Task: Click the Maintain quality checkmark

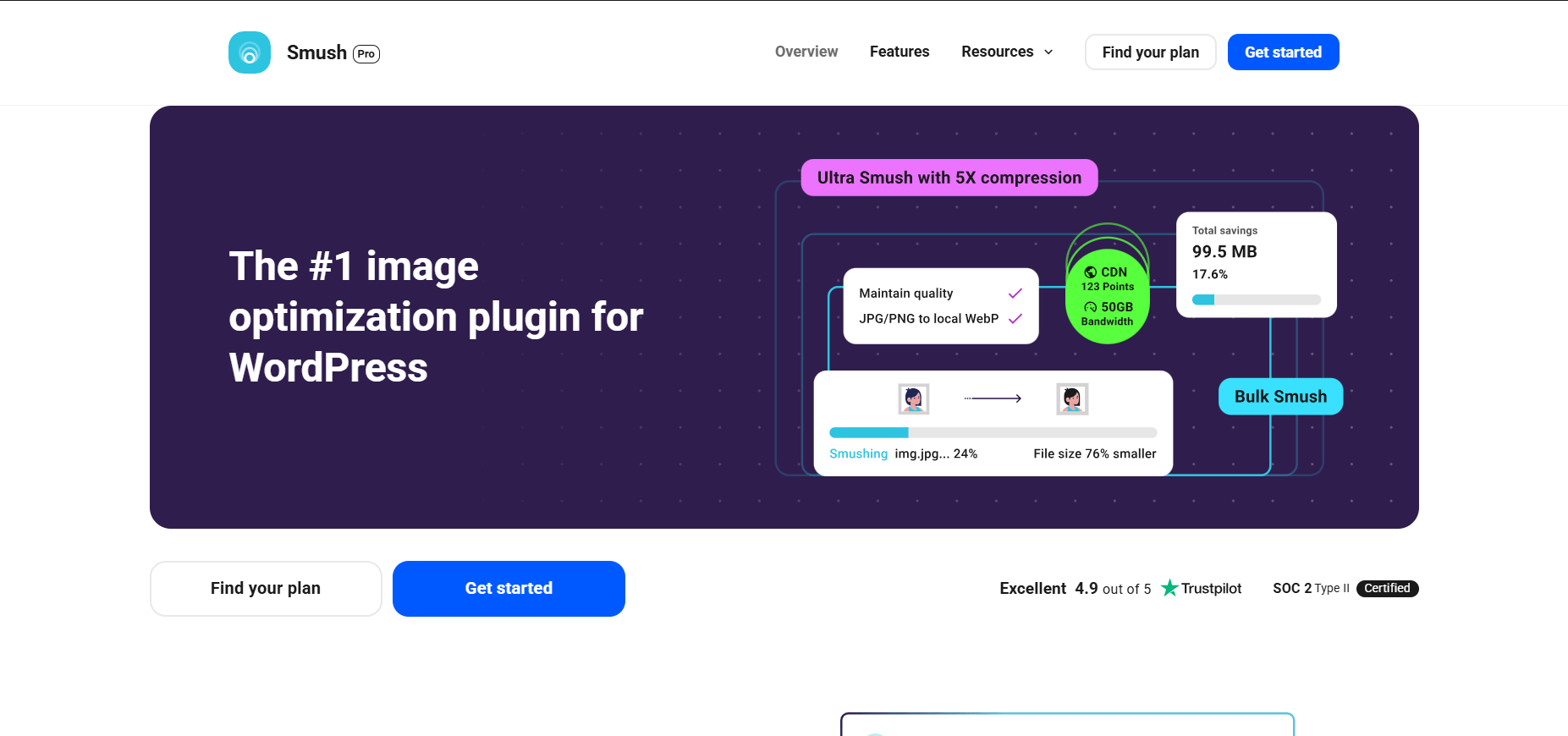Action: pos(1015,294)
